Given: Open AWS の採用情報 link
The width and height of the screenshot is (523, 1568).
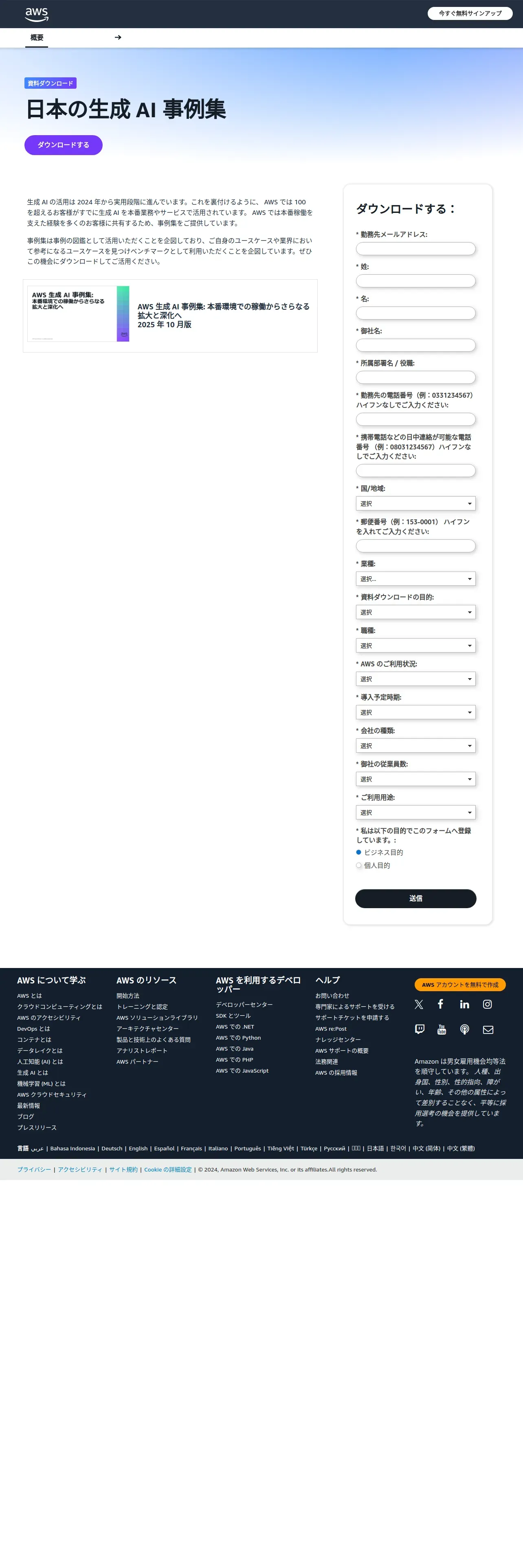Looking at the screenshot, I should [336, 1073].
